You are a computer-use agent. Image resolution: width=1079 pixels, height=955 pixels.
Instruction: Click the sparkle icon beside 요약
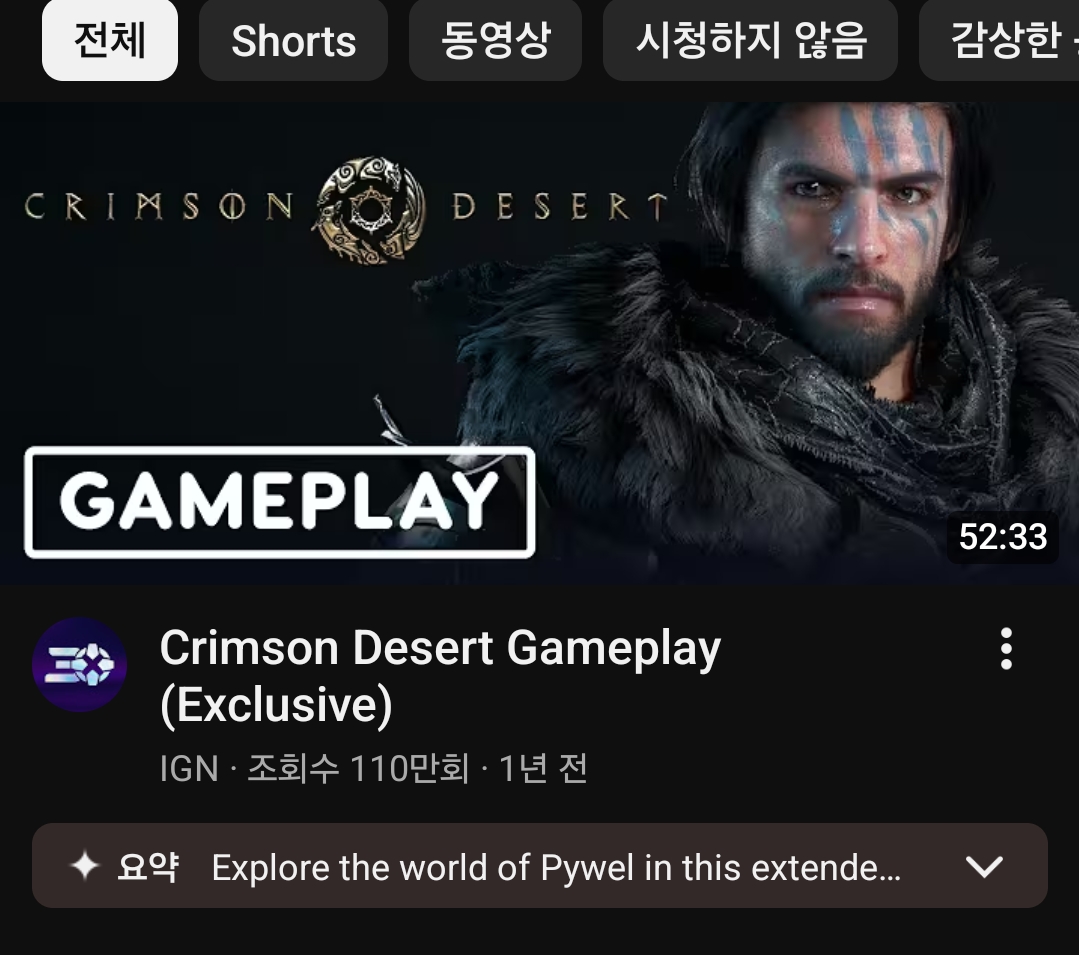pos(85,866)
